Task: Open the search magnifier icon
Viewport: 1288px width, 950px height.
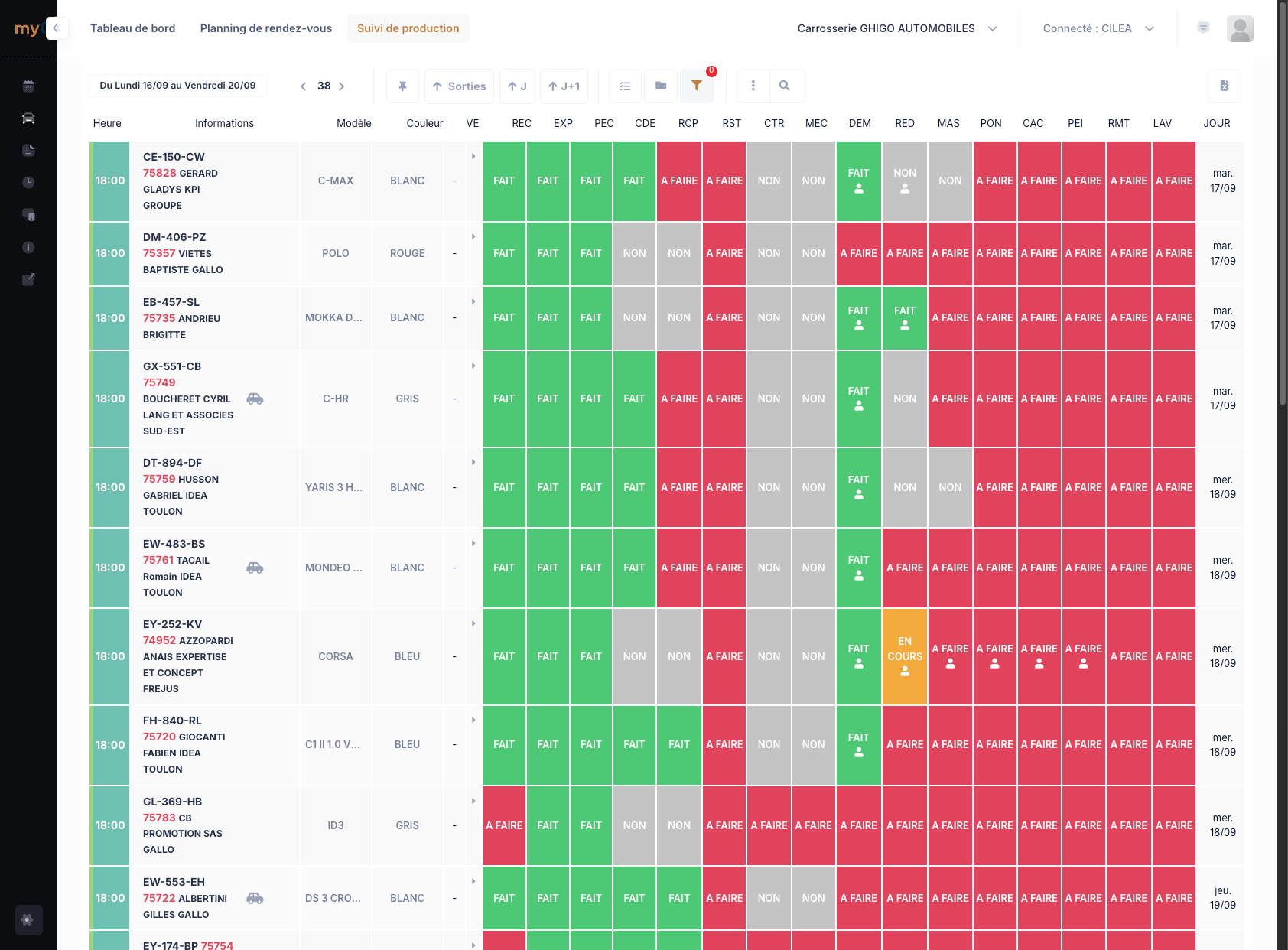Action: point(785,86)
